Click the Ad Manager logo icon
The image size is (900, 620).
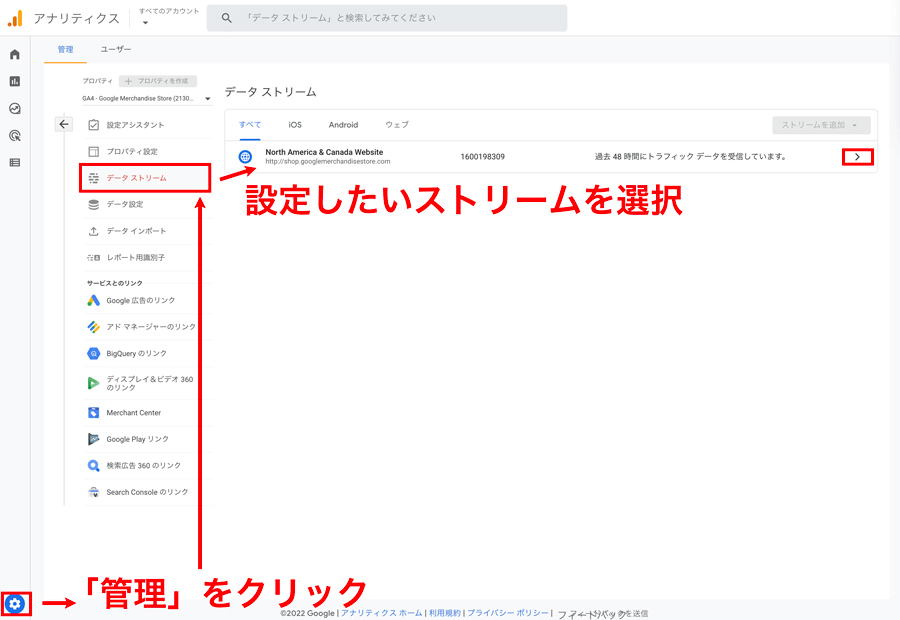coord(94,327)
